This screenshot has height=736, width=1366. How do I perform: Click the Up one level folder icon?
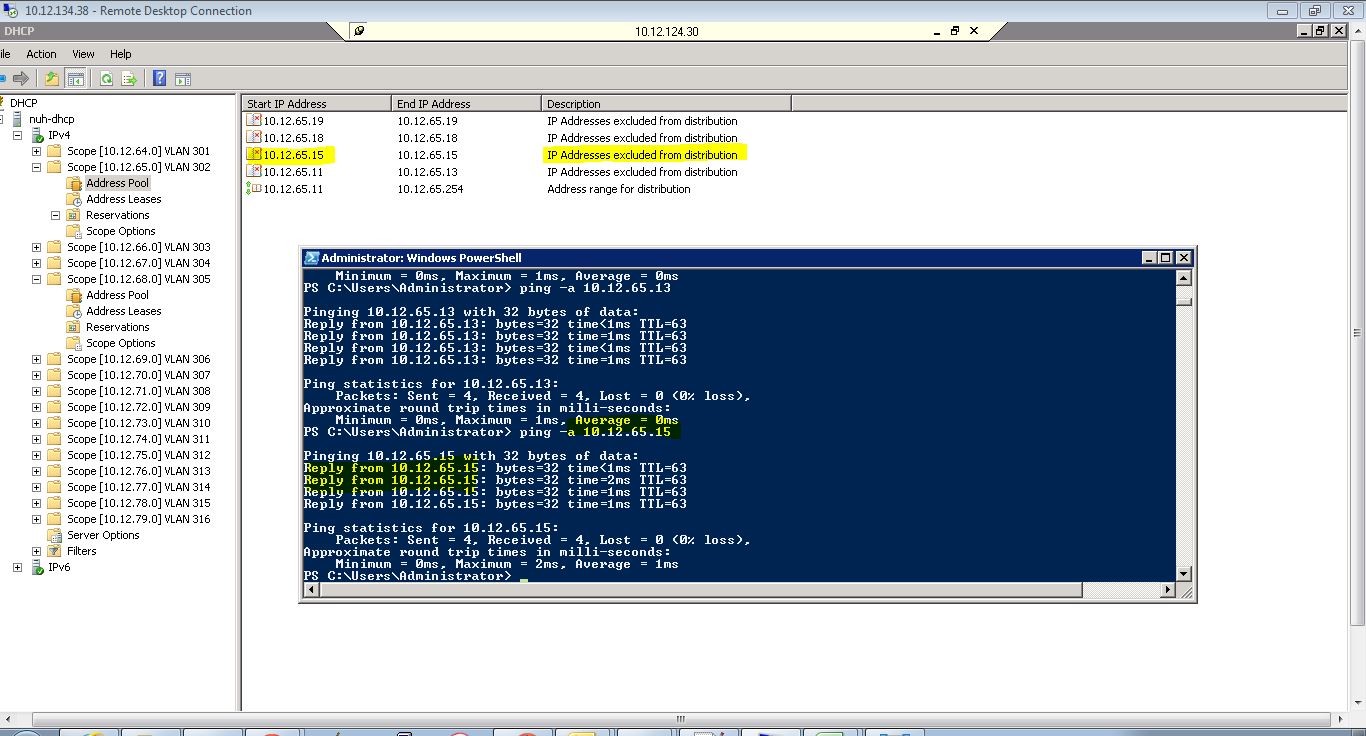(x=52, y=78)
